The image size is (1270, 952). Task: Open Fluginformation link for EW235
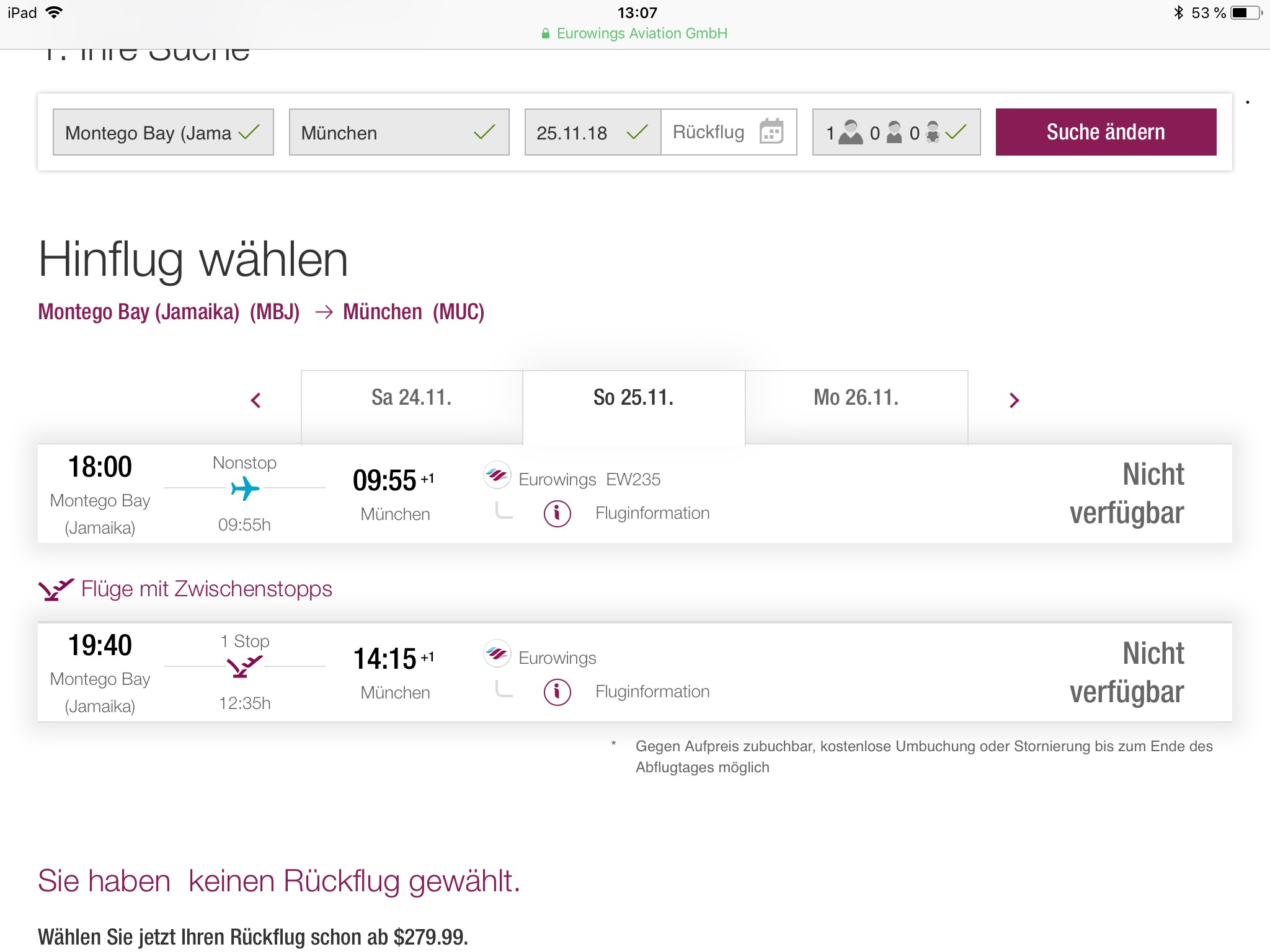652,513
